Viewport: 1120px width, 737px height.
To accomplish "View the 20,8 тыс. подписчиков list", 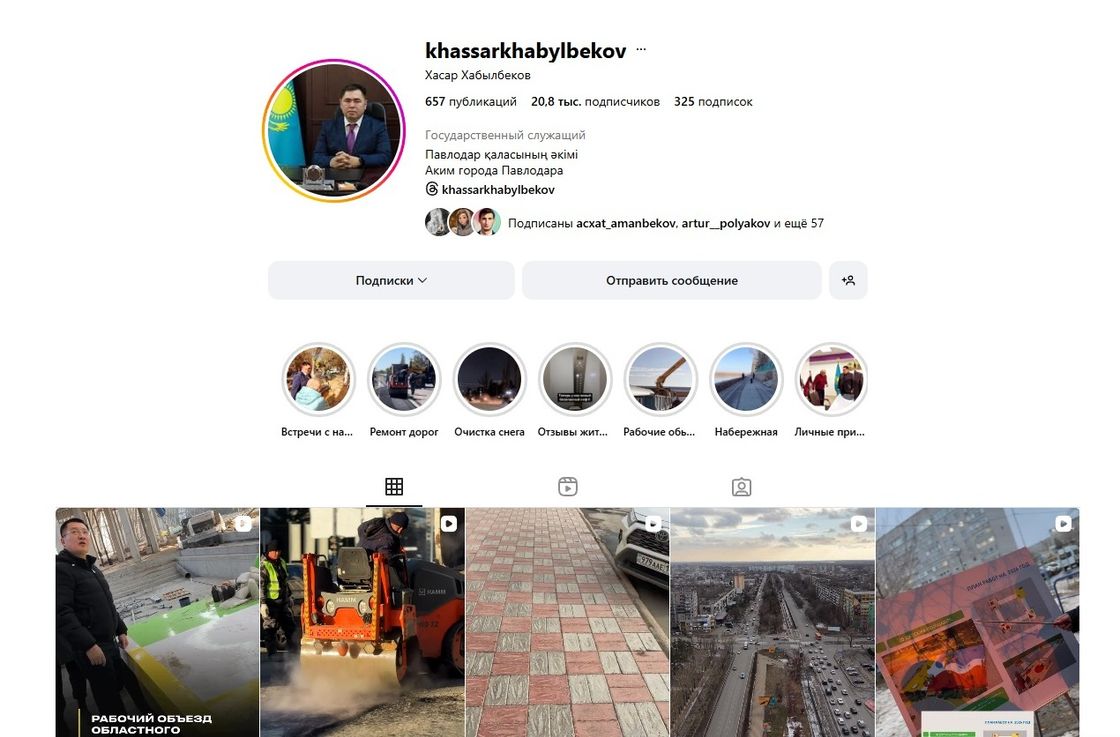I will pyautogui.click(x=595, y=101).
